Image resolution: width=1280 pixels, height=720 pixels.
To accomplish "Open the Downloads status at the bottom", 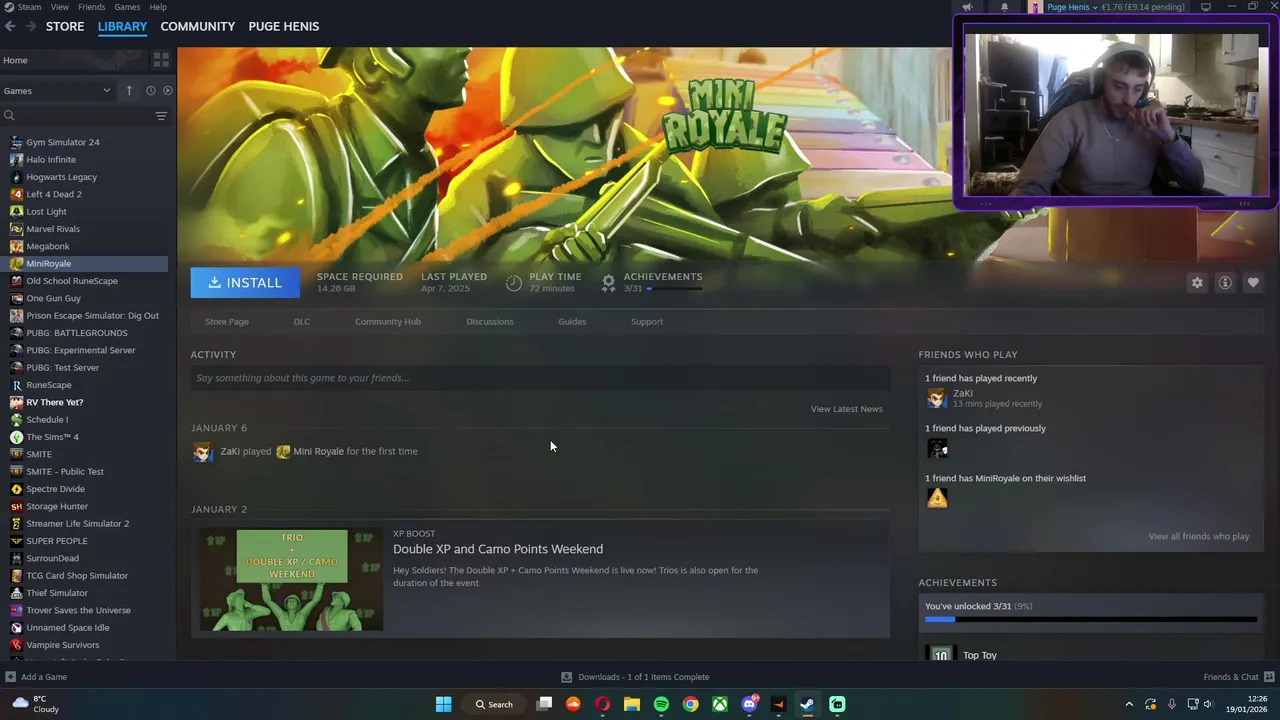I will tap(635, 677).
